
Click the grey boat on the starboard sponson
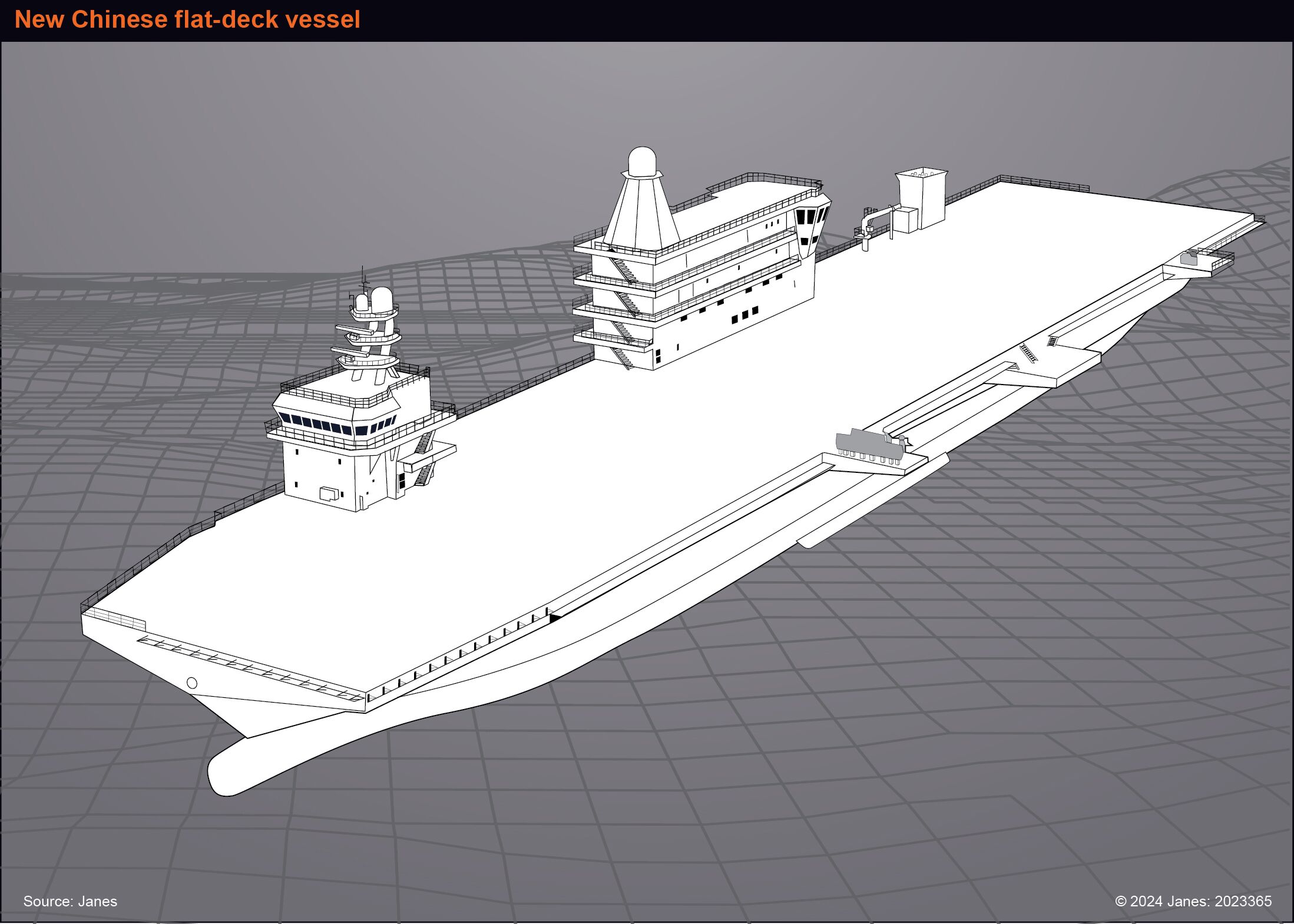pyautogui.click(x=871, y=446)
